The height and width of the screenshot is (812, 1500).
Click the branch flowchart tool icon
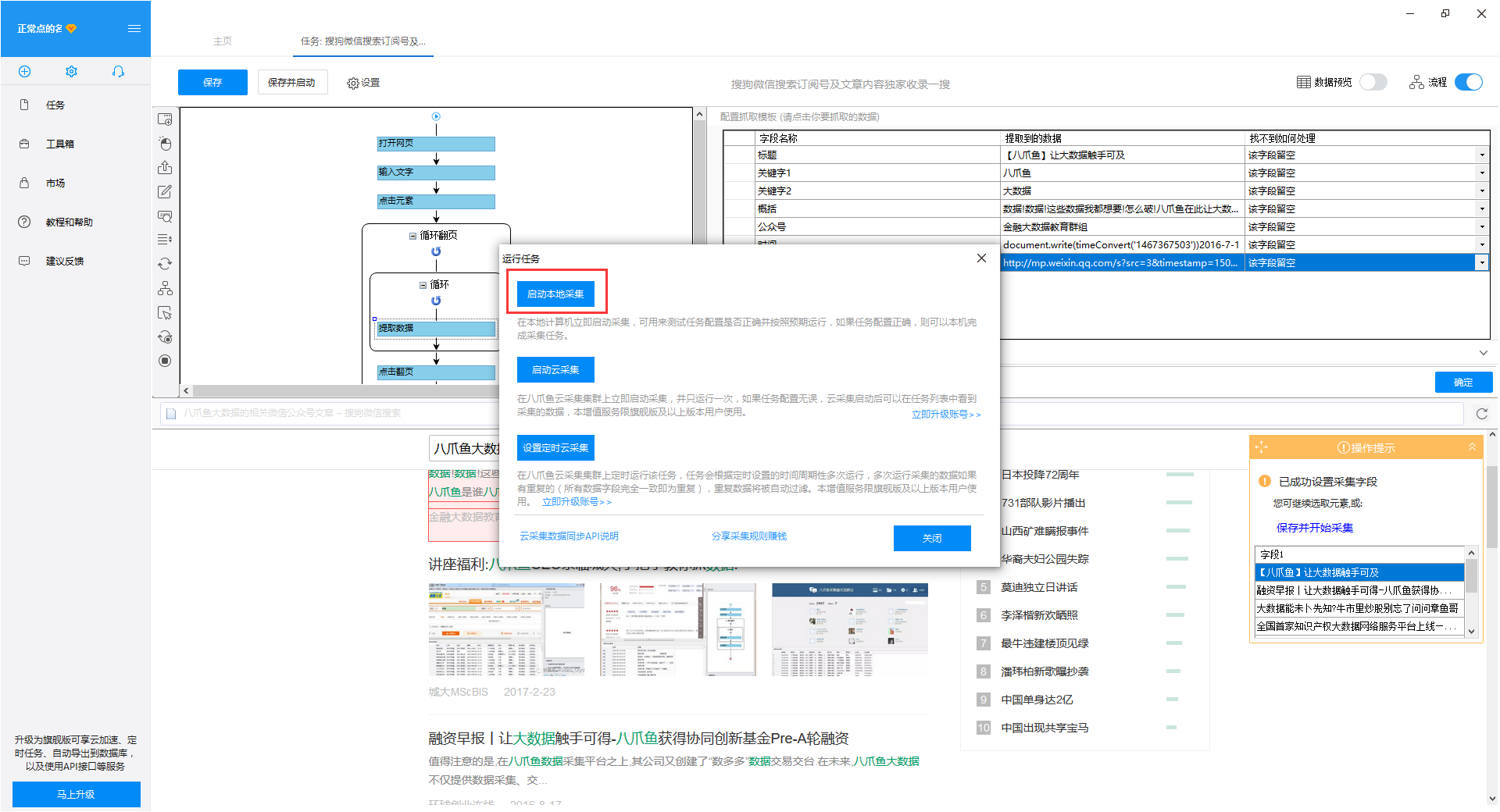165,289
